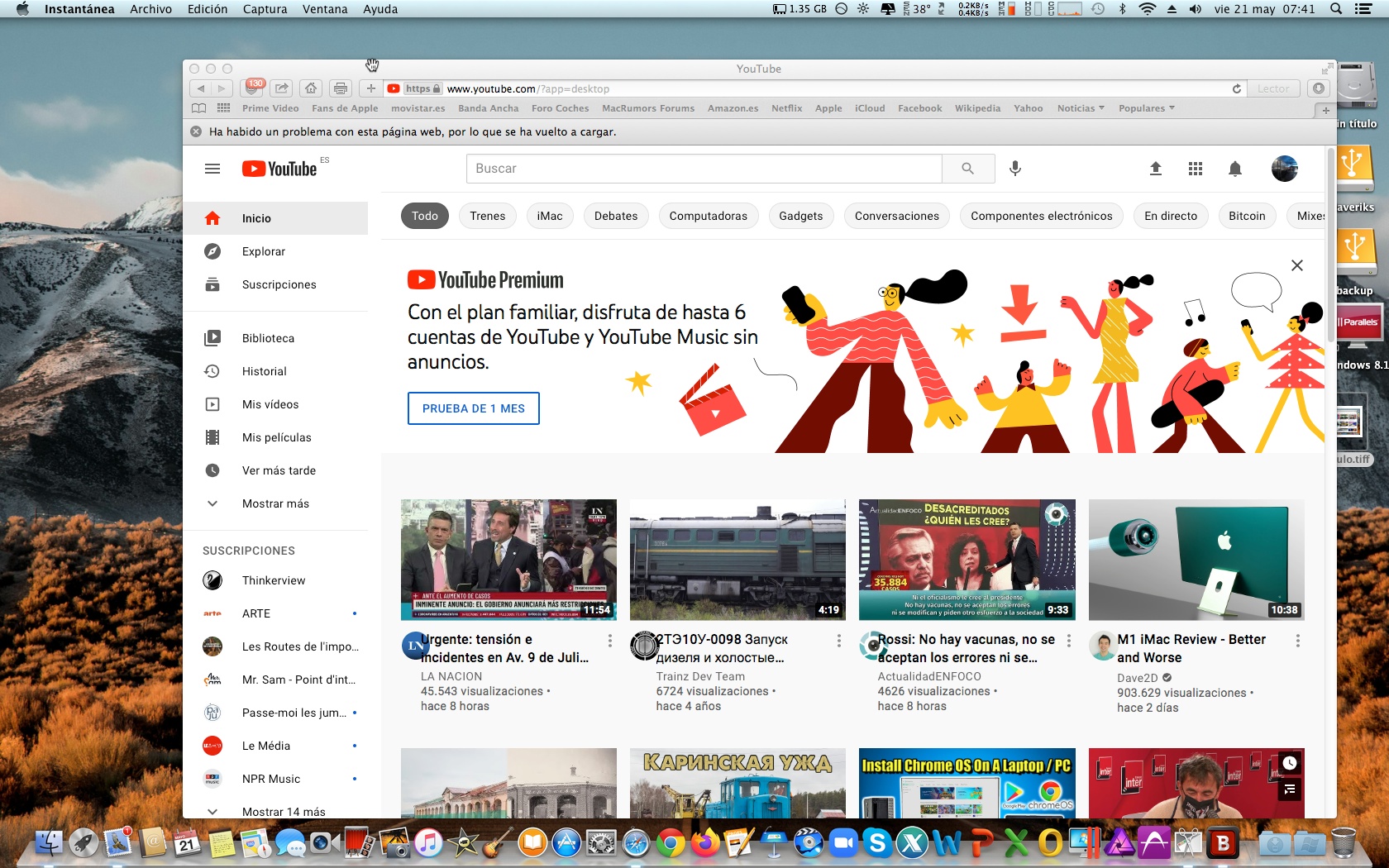
Task: Add a bookmark with the plus button
Action: (x=371, y=88)
